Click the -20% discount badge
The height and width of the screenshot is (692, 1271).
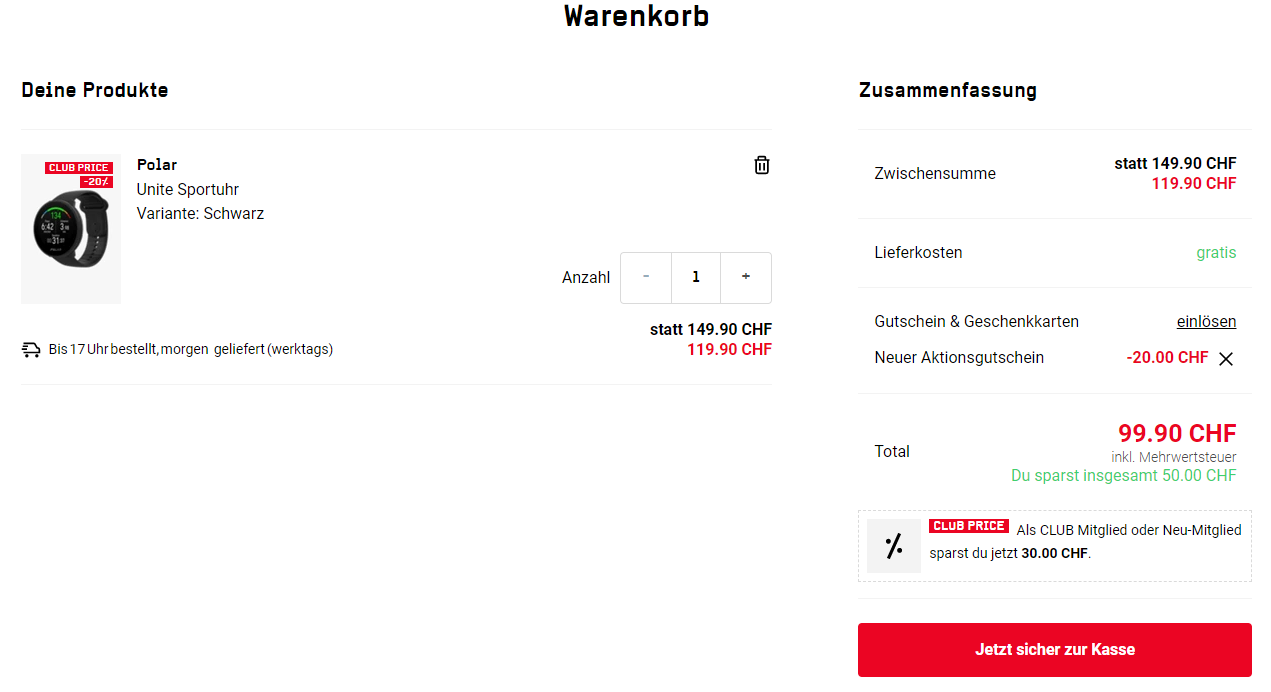coord(97,182)
